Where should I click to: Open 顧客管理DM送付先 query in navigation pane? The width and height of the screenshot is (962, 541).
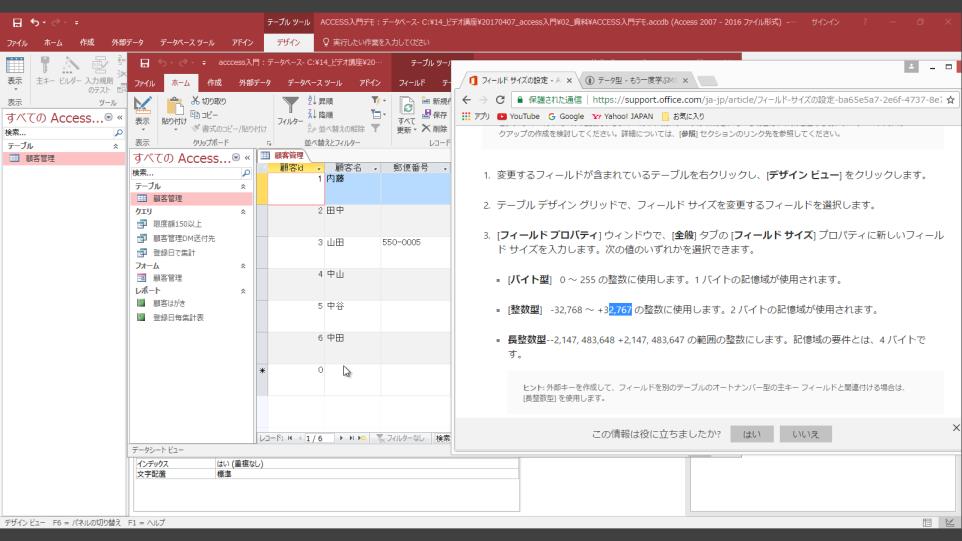176,238
